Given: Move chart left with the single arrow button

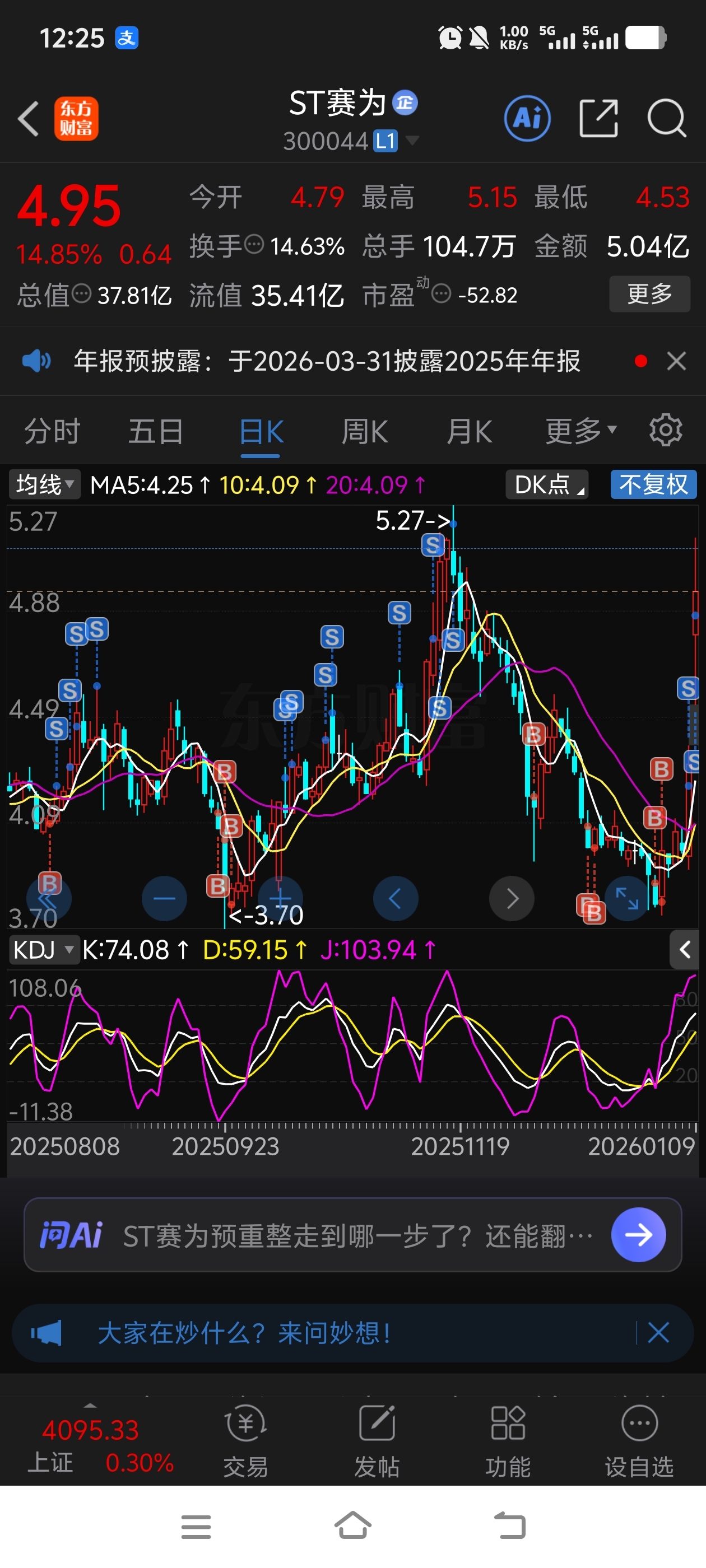Looking at the screenshot, I should (396, 898).
